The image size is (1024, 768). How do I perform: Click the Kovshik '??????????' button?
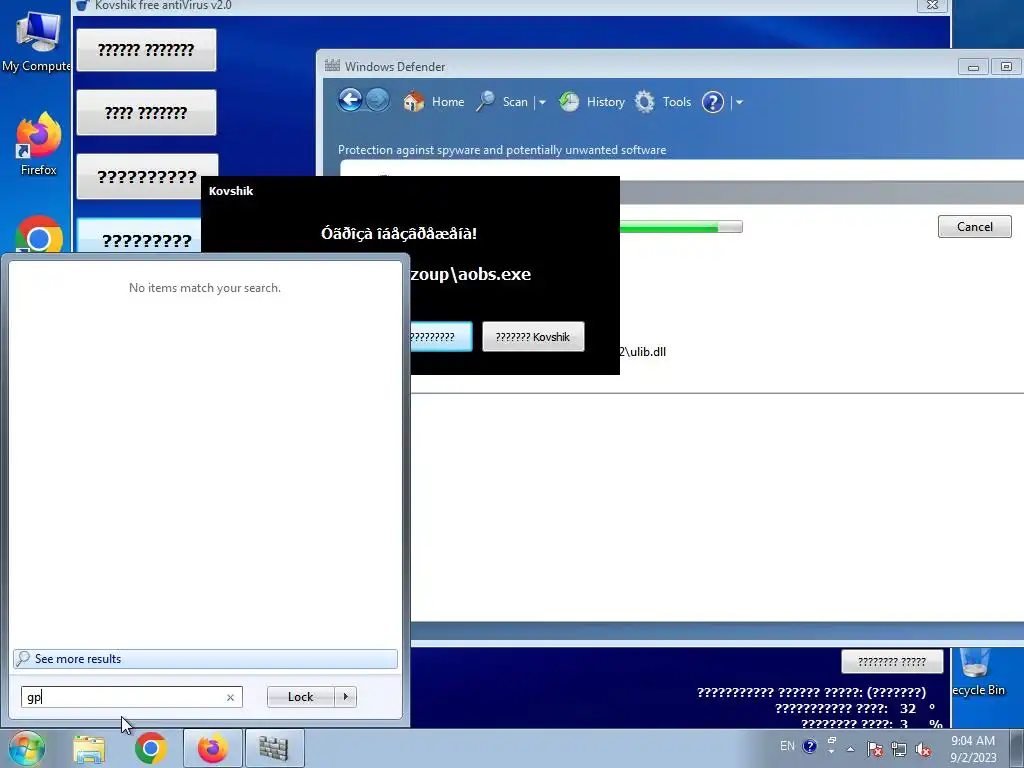click(x=147, y=176)
